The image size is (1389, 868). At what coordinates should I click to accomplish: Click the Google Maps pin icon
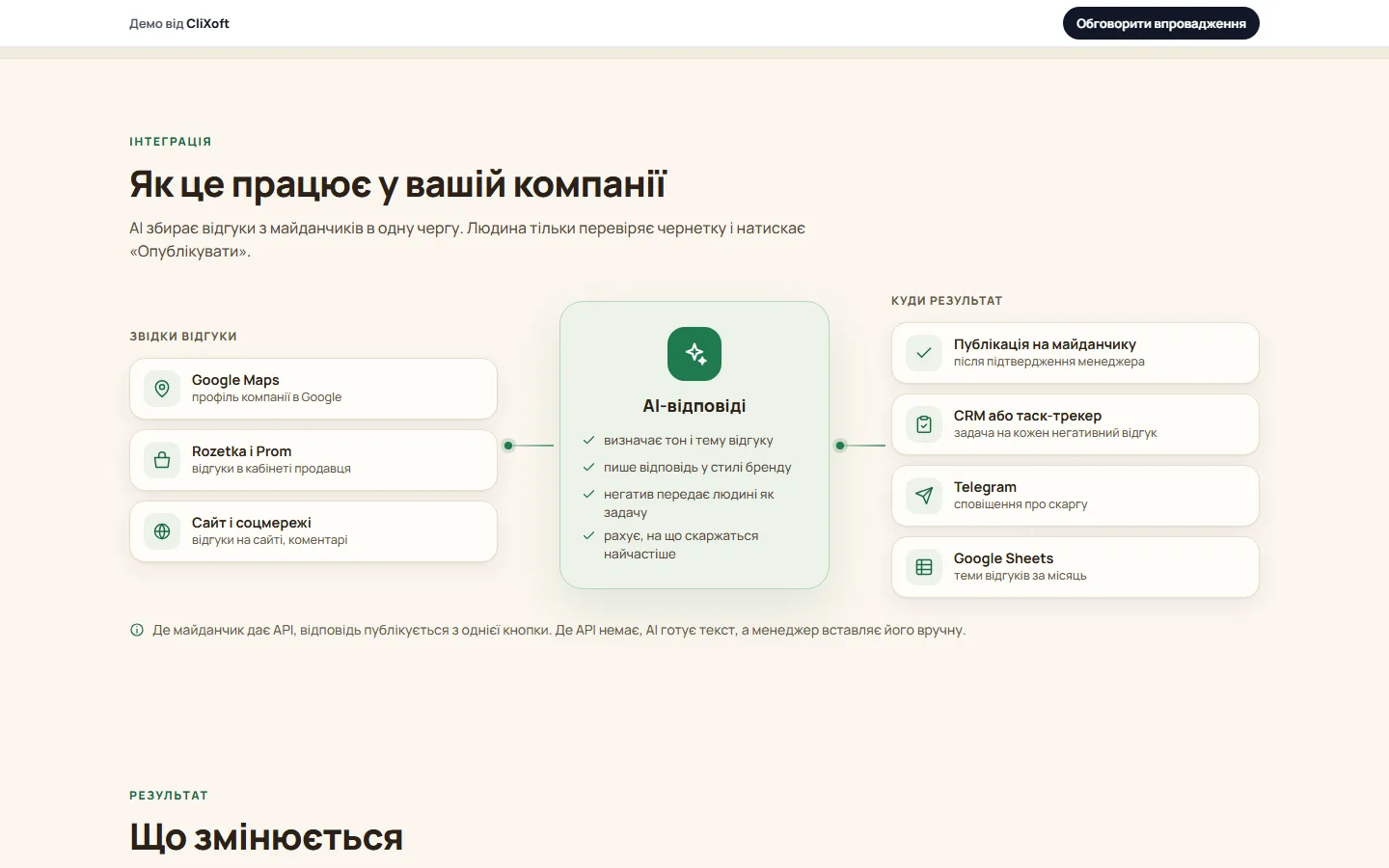[162, 389]
